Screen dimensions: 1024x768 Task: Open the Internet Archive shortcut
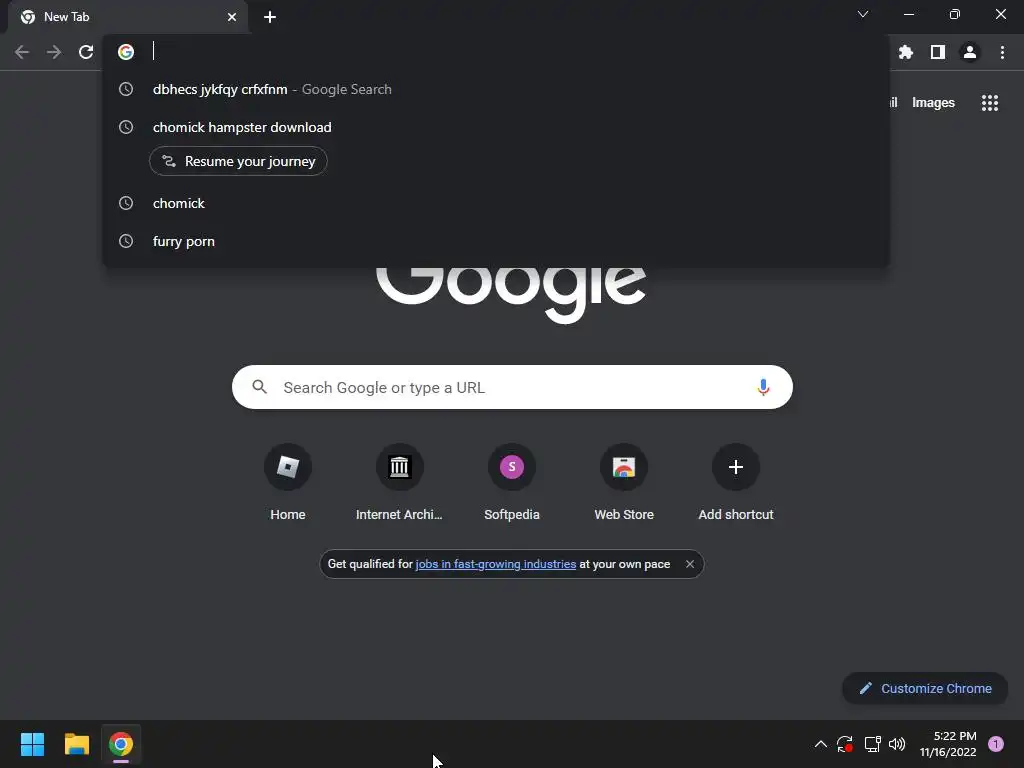(x=399, y=484)
